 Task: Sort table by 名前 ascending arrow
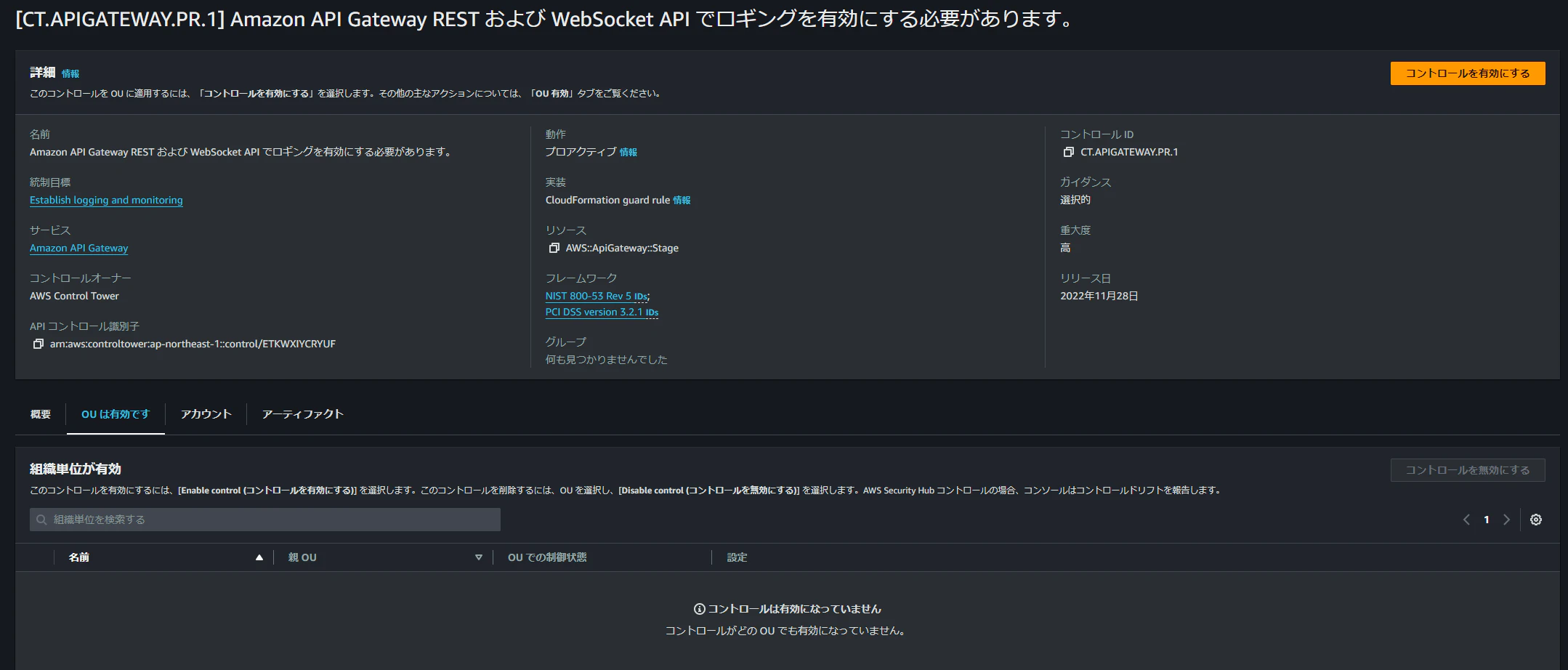pyautogui.click(x=259, y=557)
